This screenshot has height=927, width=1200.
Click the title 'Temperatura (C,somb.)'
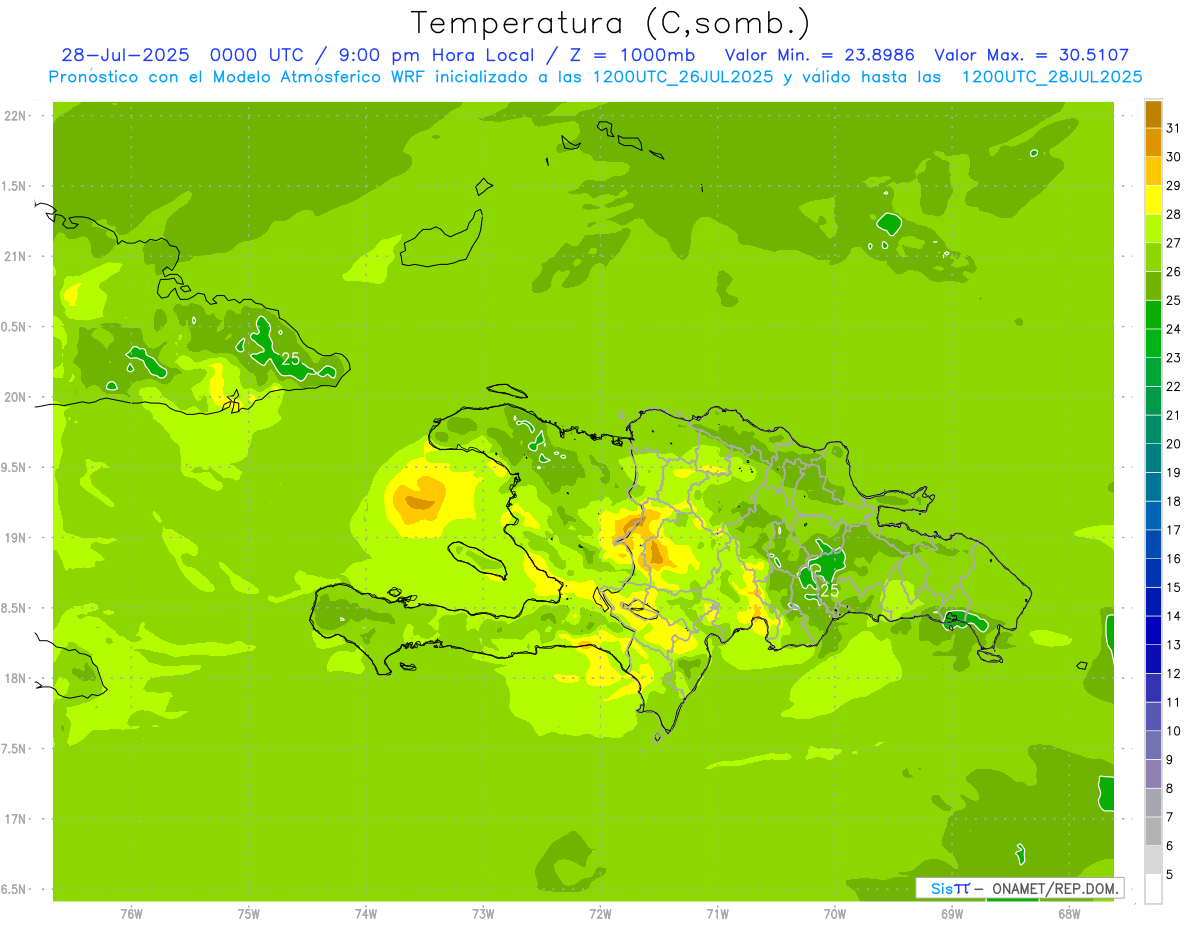610,23
